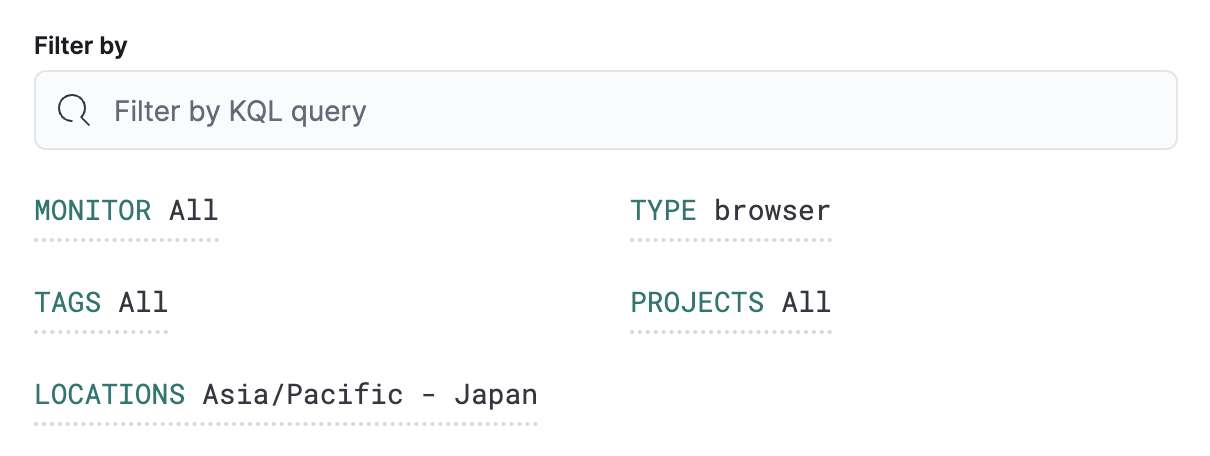Click the TYPE label text
The image size is (1210, 456).
[663, 212]
